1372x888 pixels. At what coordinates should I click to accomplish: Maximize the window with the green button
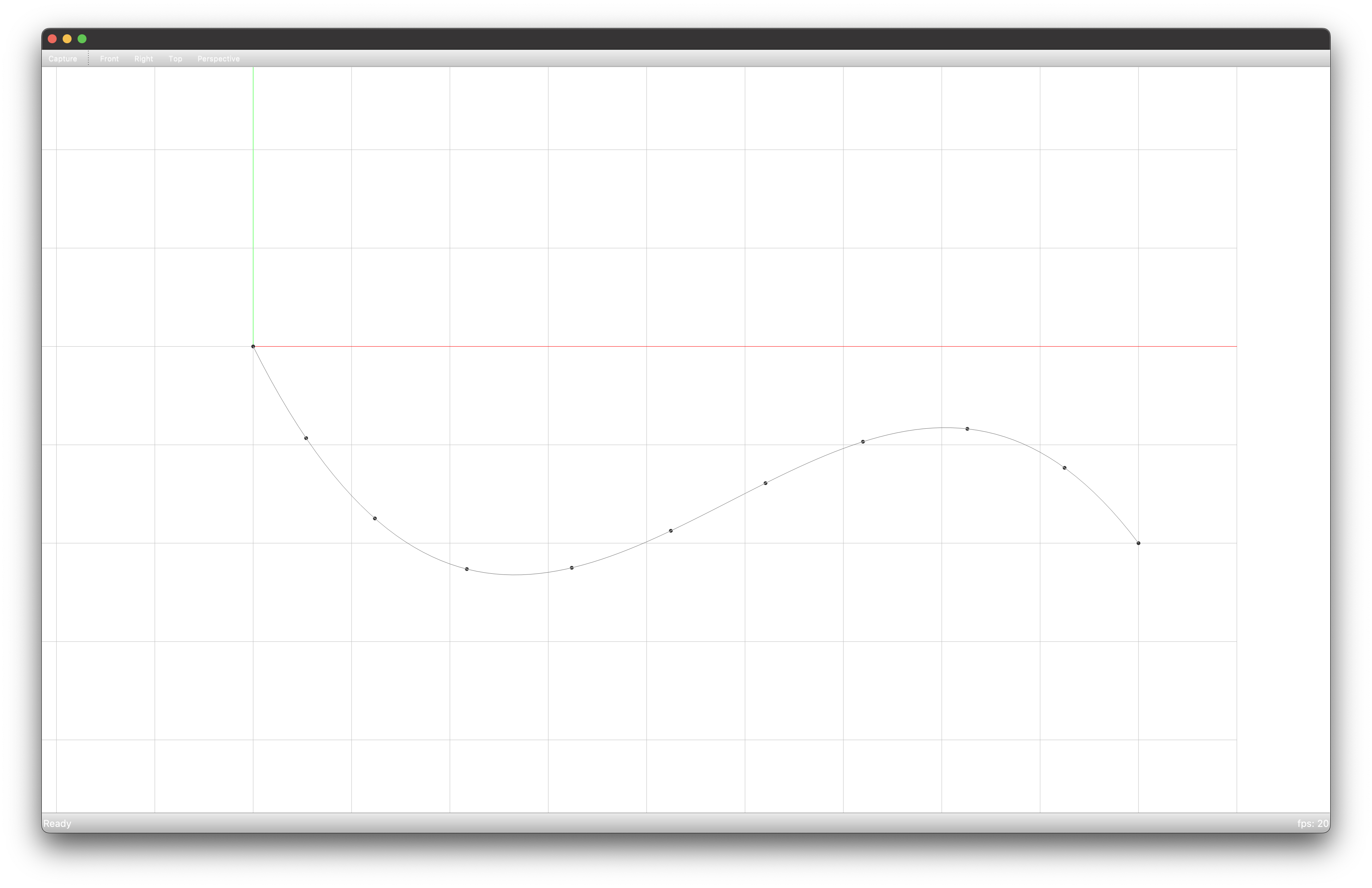click(82, 39)
